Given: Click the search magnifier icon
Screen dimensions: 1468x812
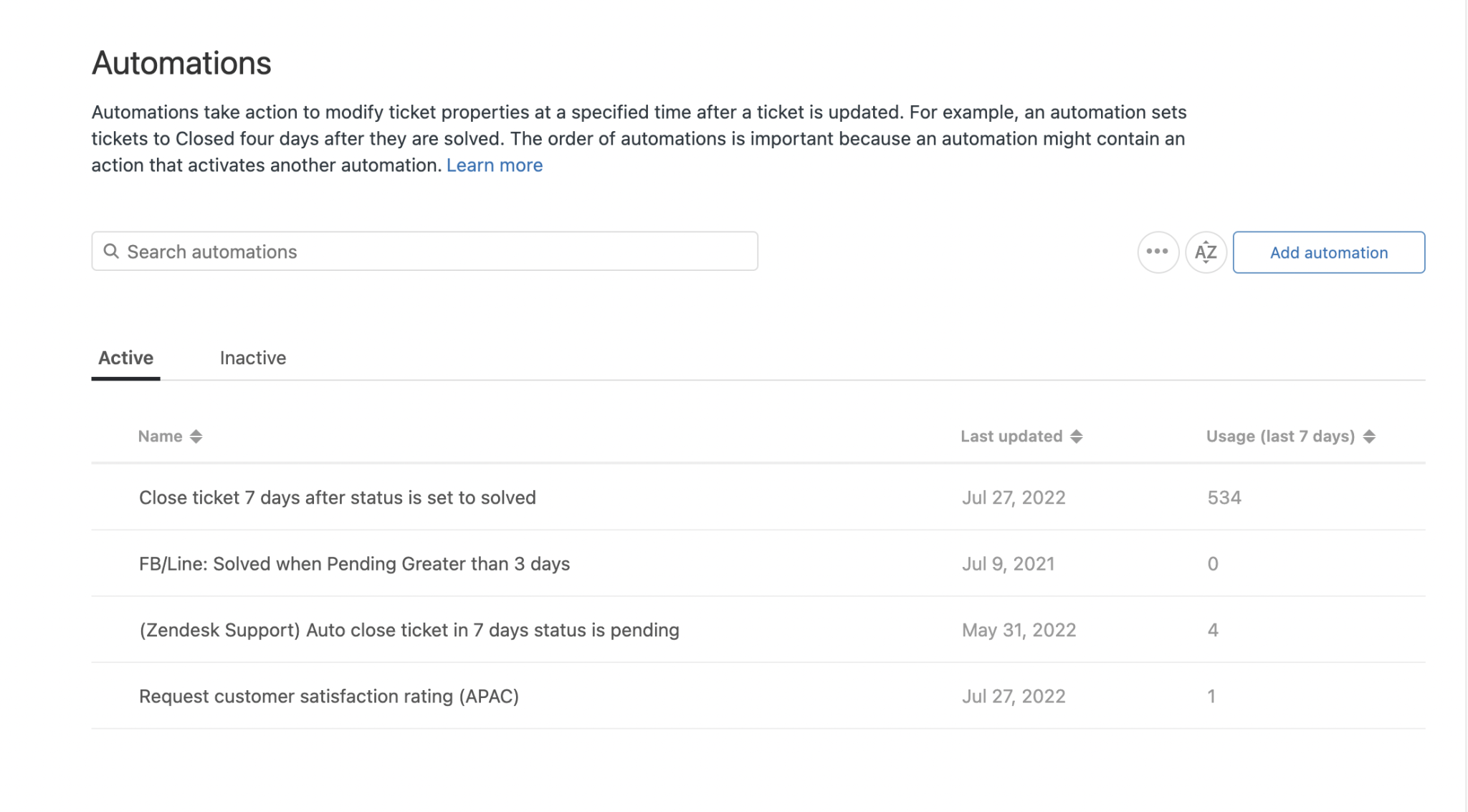Looking at the screenshot, I should coord(112,252).
